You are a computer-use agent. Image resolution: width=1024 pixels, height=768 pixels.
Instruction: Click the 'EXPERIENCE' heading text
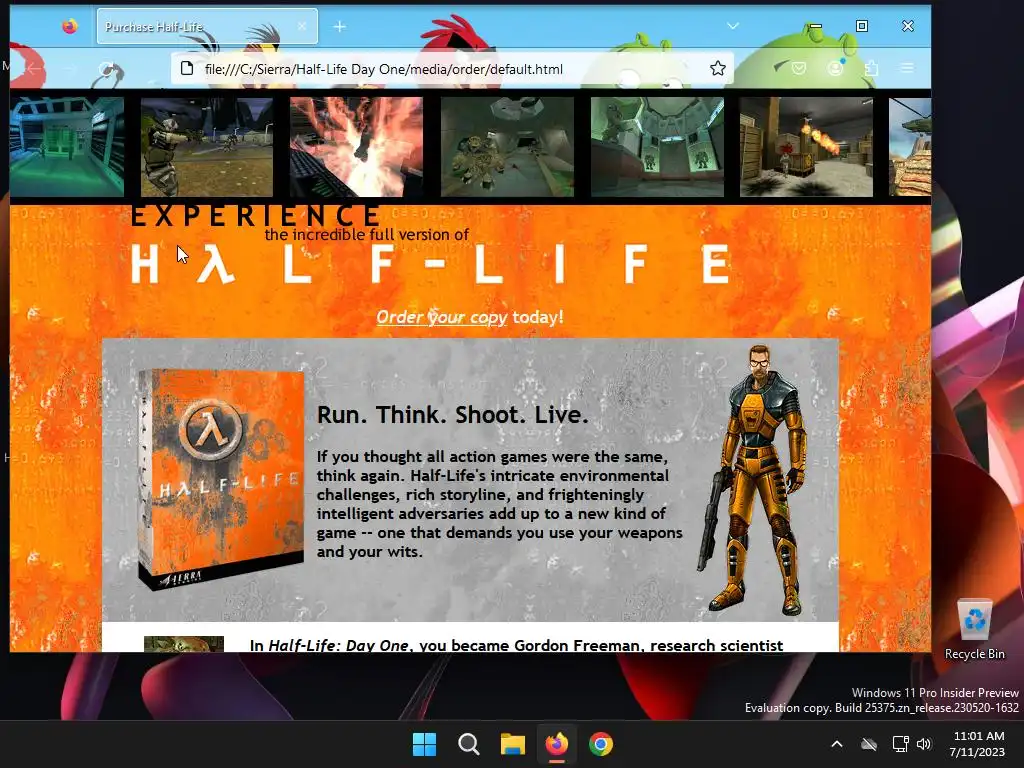point(255,216)
